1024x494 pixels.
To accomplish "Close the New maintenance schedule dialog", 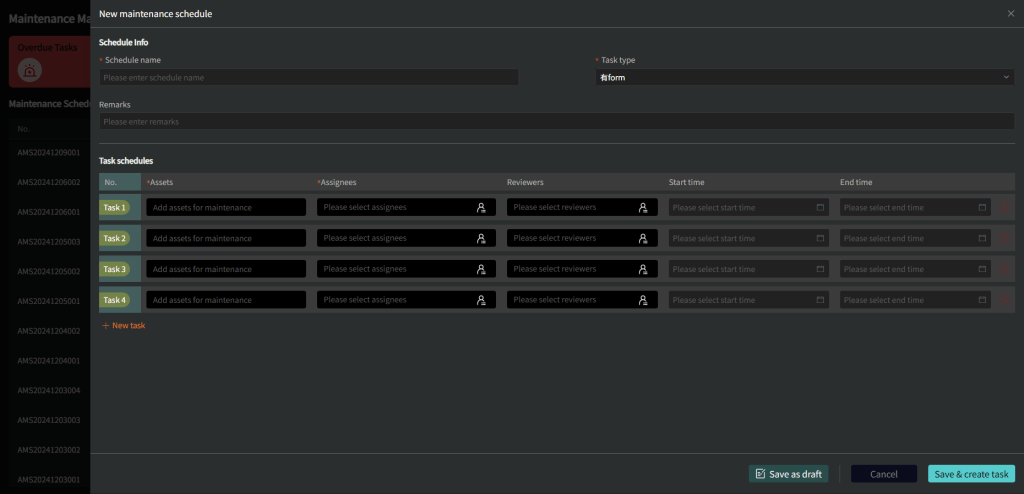I will click(1011, 13).
